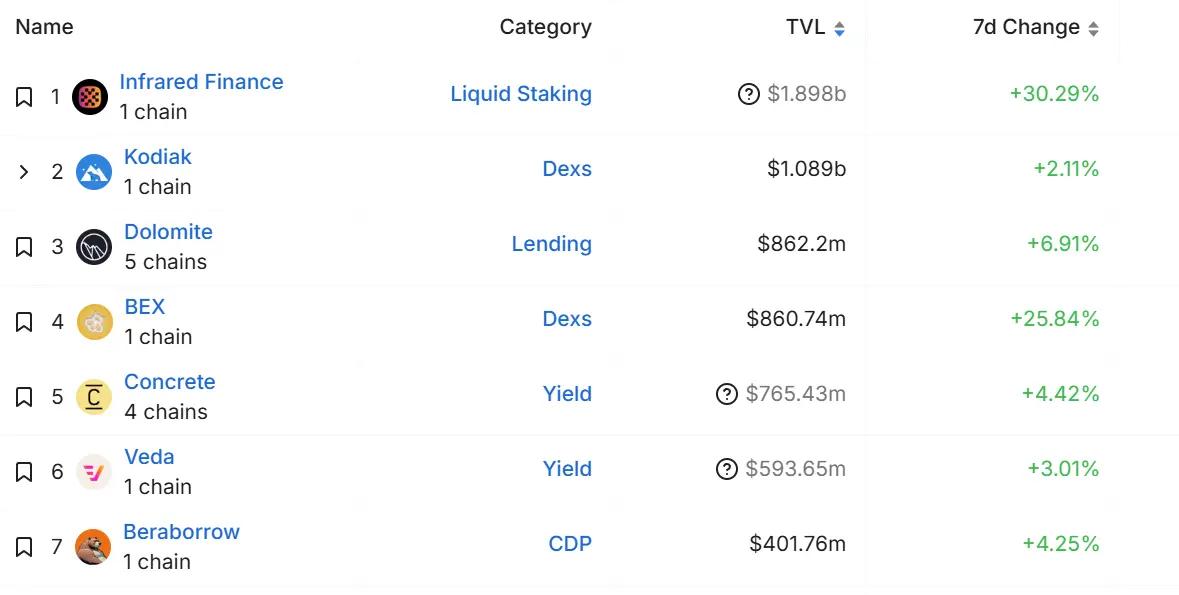Image resolution: width=1179 pixels, height=595 pixels.
Task: Open the Liquid Staking category link
Action: (x=521, y=94)
